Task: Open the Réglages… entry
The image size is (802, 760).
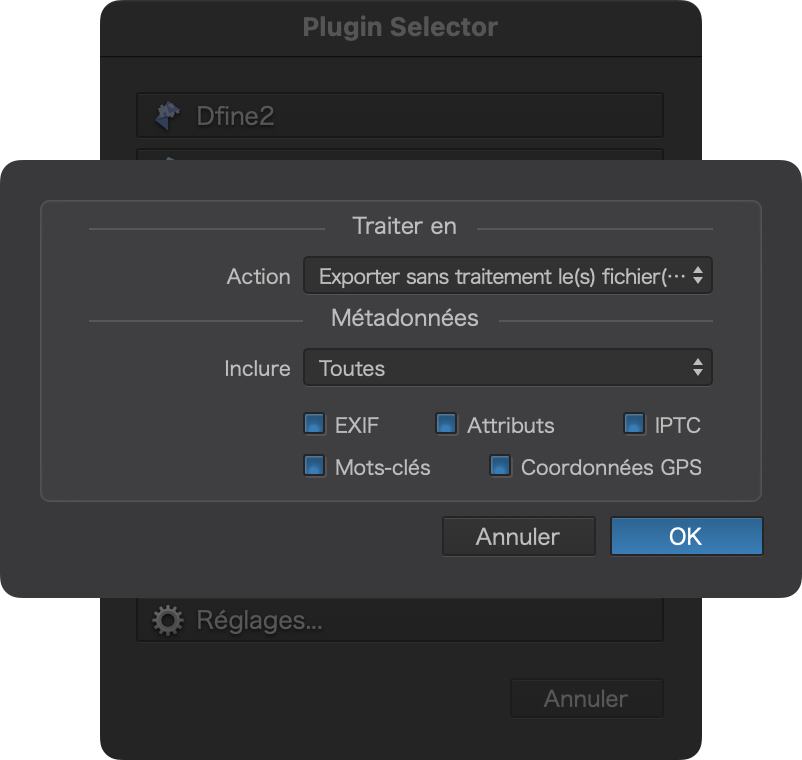Action: point(400,619)
